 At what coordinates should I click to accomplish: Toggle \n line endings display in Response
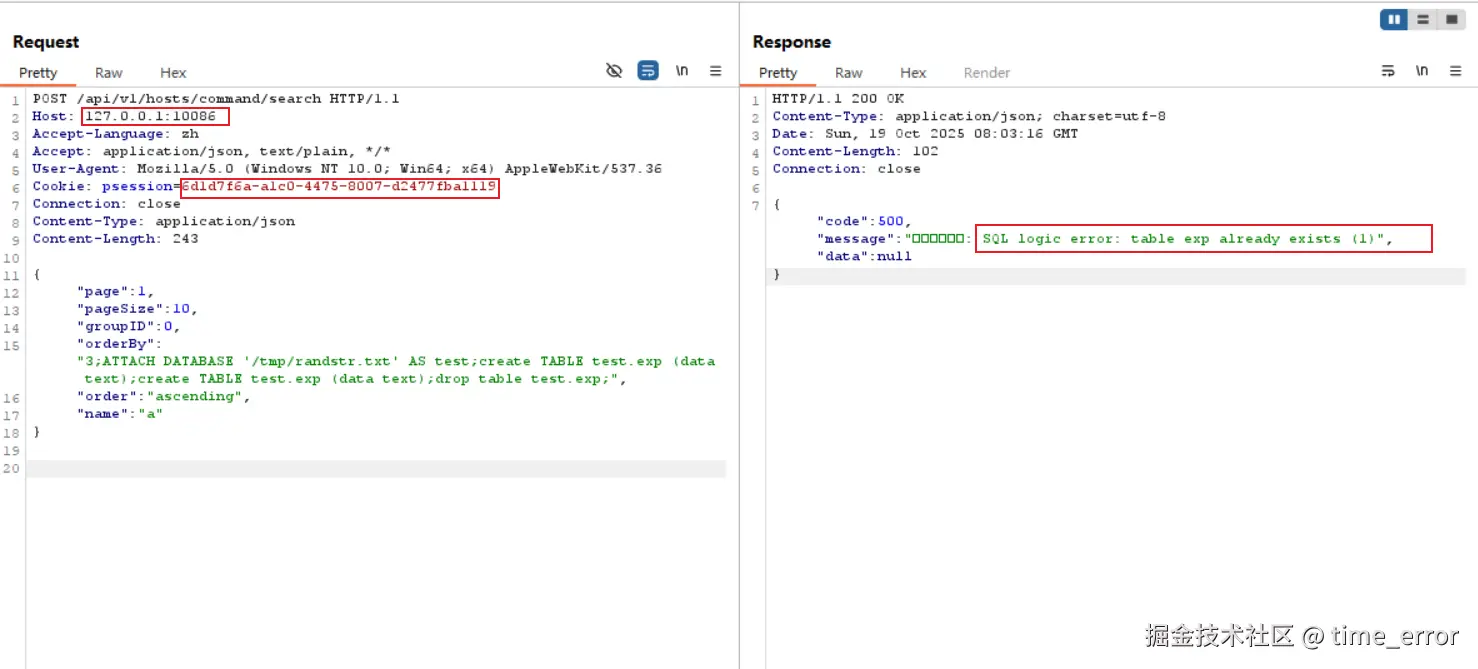point(1422,71)
